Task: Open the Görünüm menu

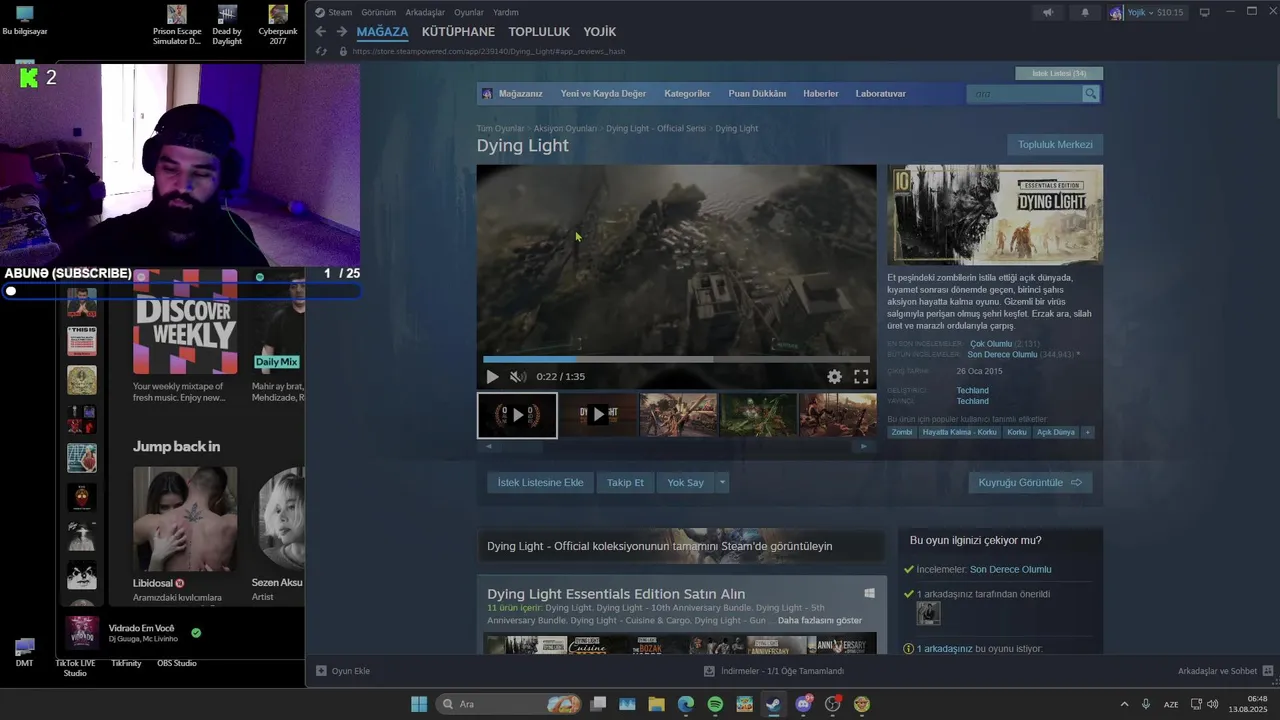Action: 379,12
